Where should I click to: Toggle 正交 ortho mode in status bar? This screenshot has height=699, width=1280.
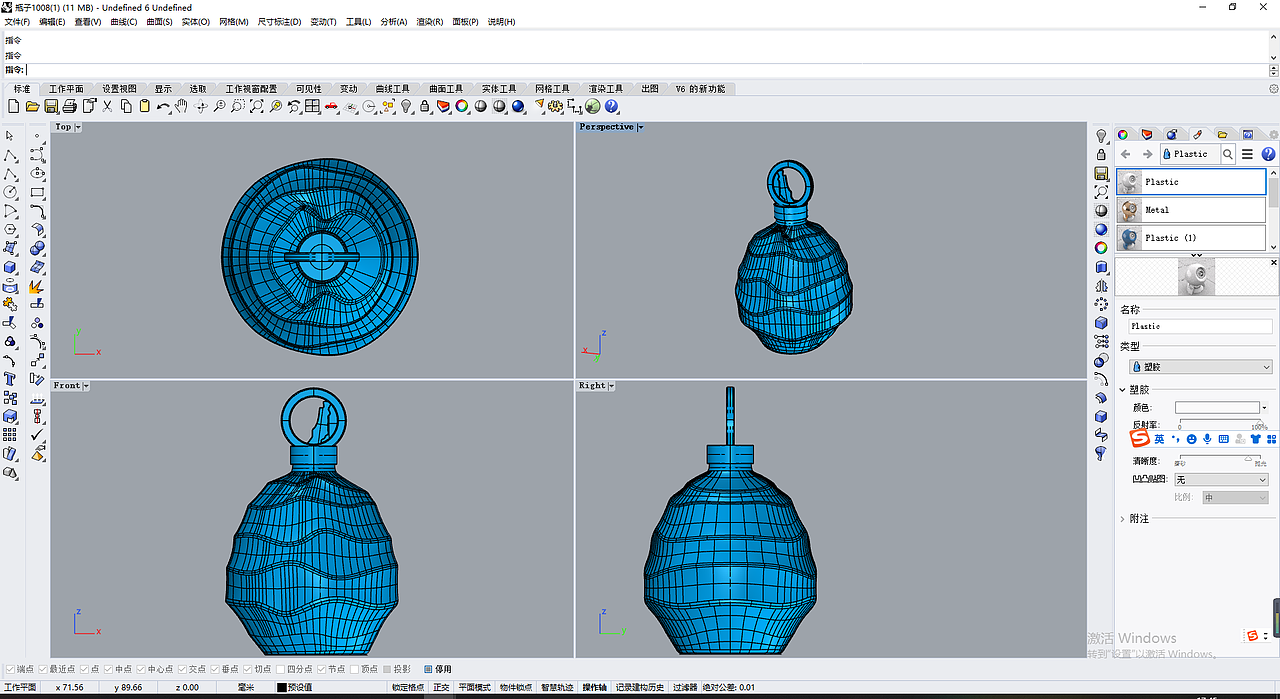[x=441, y=687]
